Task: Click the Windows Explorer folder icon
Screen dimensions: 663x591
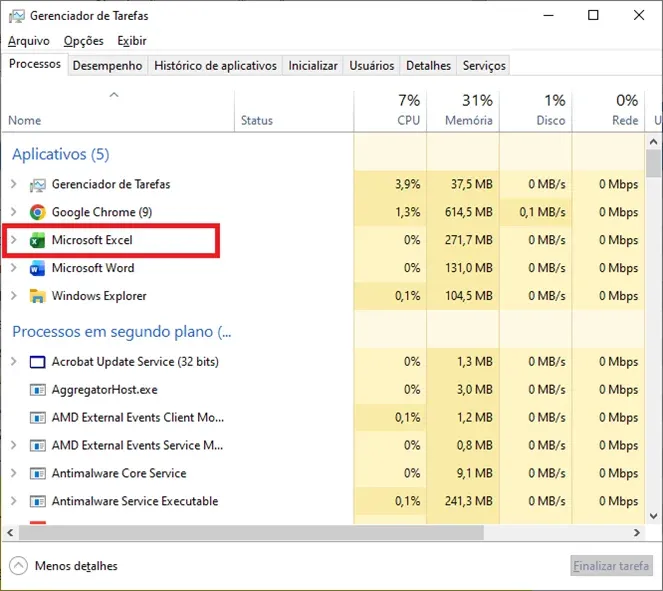Action: click(x=37, y=296)
